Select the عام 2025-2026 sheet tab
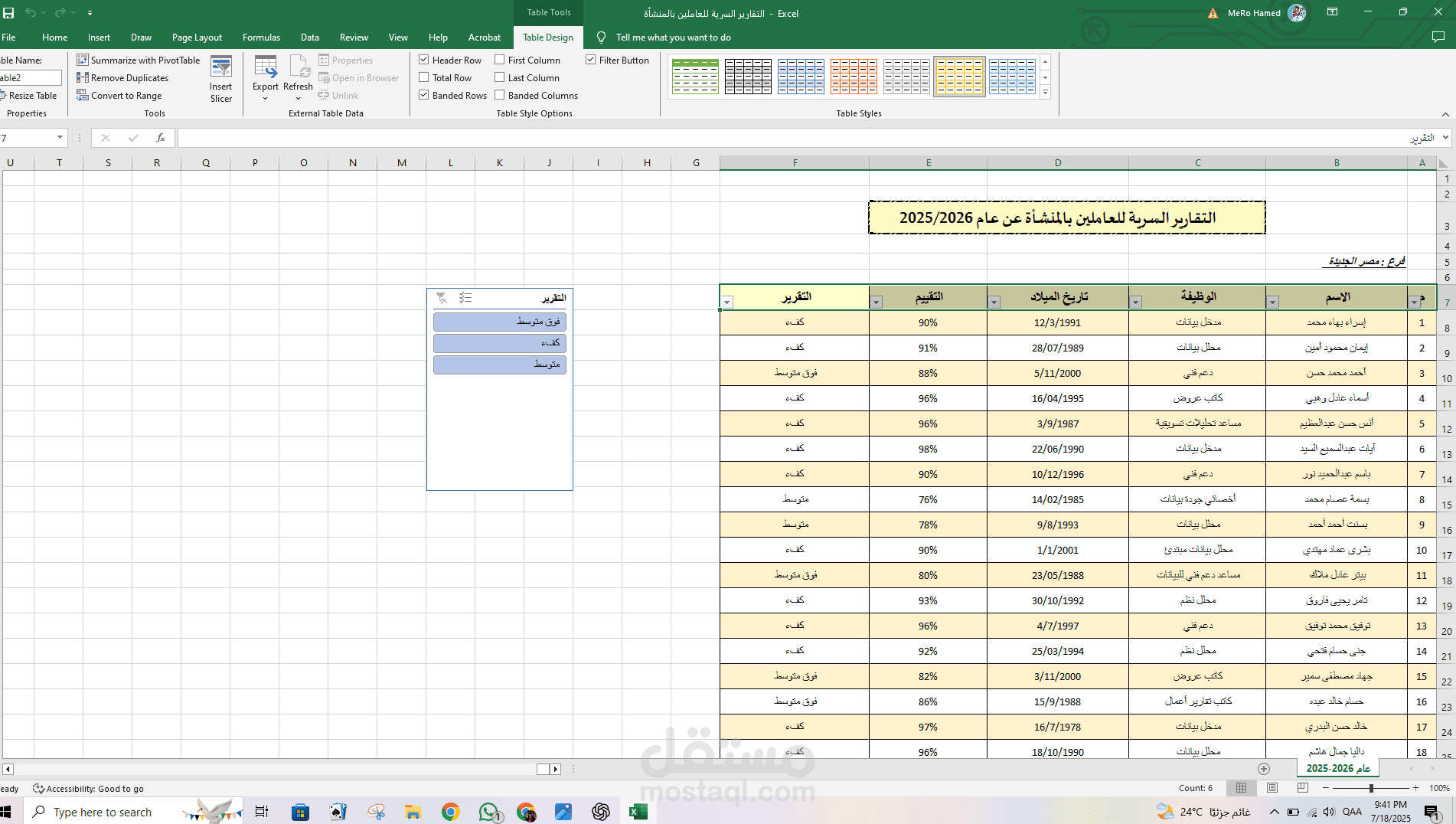This screenshot has height=824, width=1456. 1337,768
